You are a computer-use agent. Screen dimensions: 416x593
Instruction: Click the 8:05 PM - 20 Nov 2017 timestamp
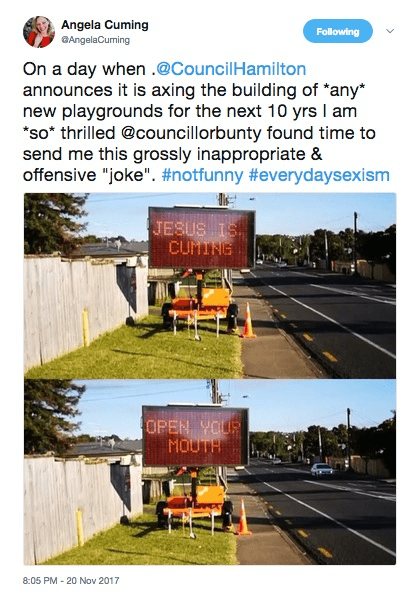click(x=71, y=580)
